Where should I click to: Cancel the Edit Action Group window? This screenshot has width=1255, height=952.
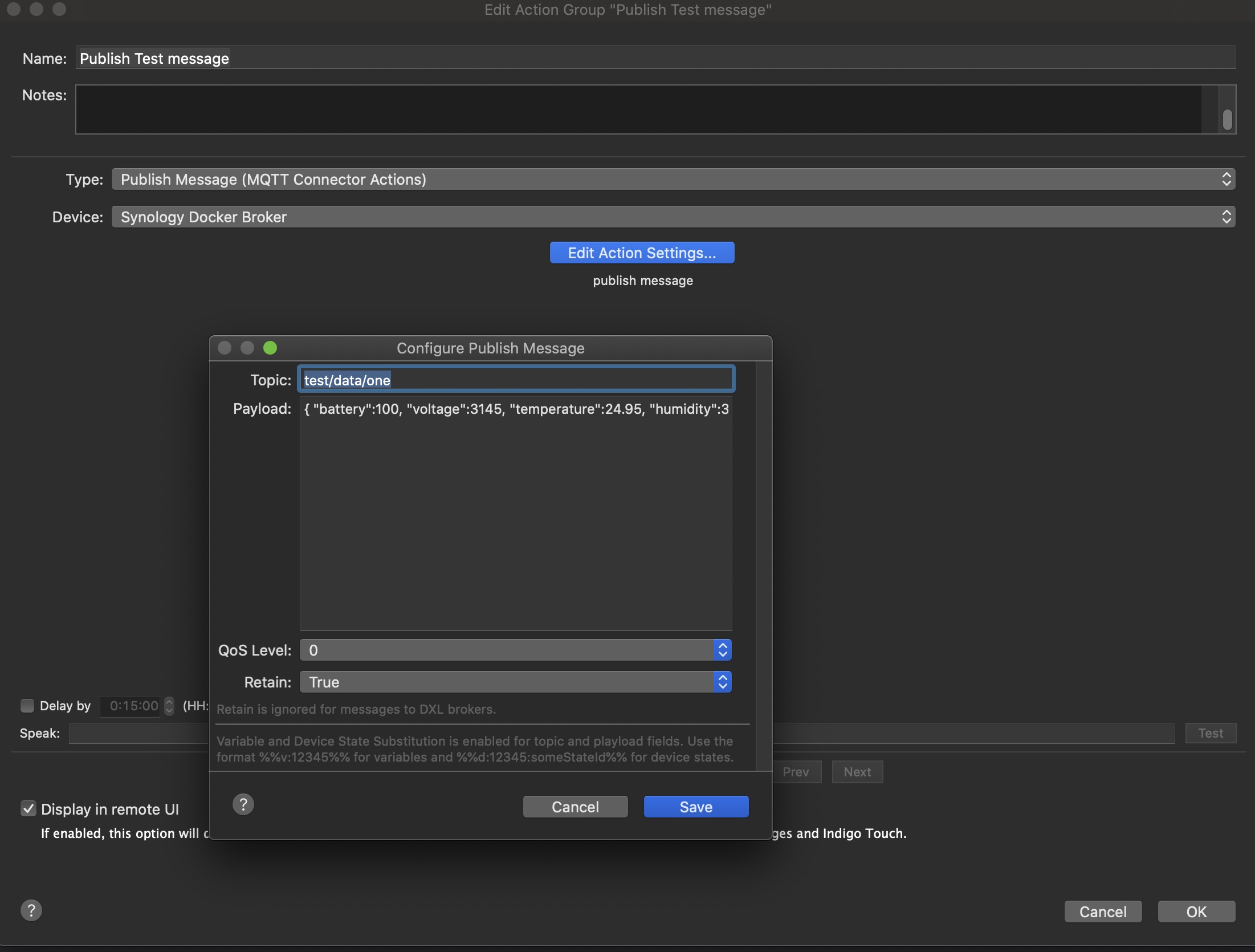1103,912
